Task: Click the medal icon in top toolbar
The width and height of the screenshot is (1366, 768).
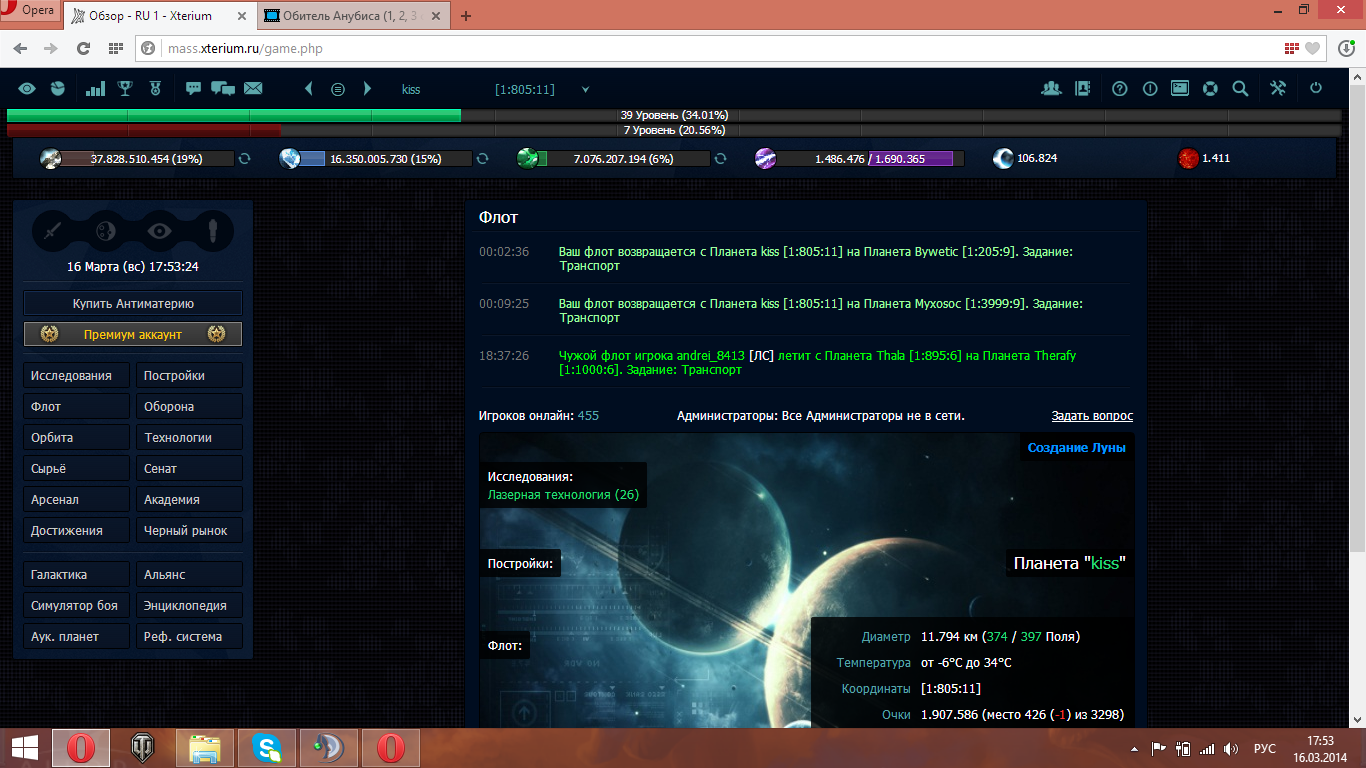Action: [155, 89]
